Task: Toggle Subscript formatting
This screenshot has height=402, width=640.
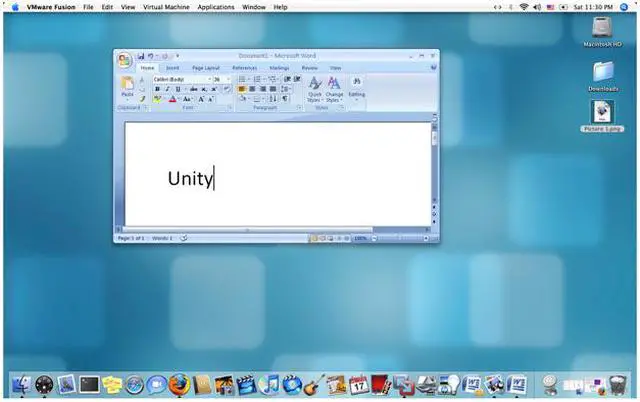Action: [x=204, y=89]
